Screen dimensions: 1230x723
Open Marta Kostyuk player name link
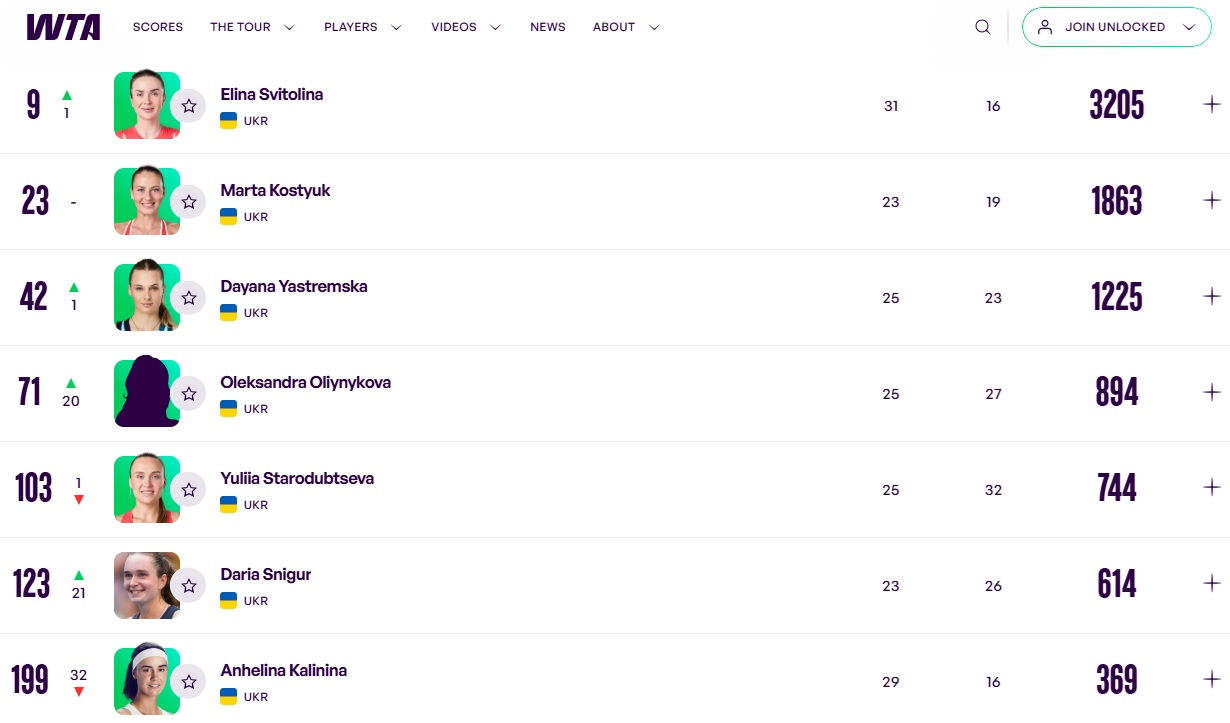pos(275,190)
